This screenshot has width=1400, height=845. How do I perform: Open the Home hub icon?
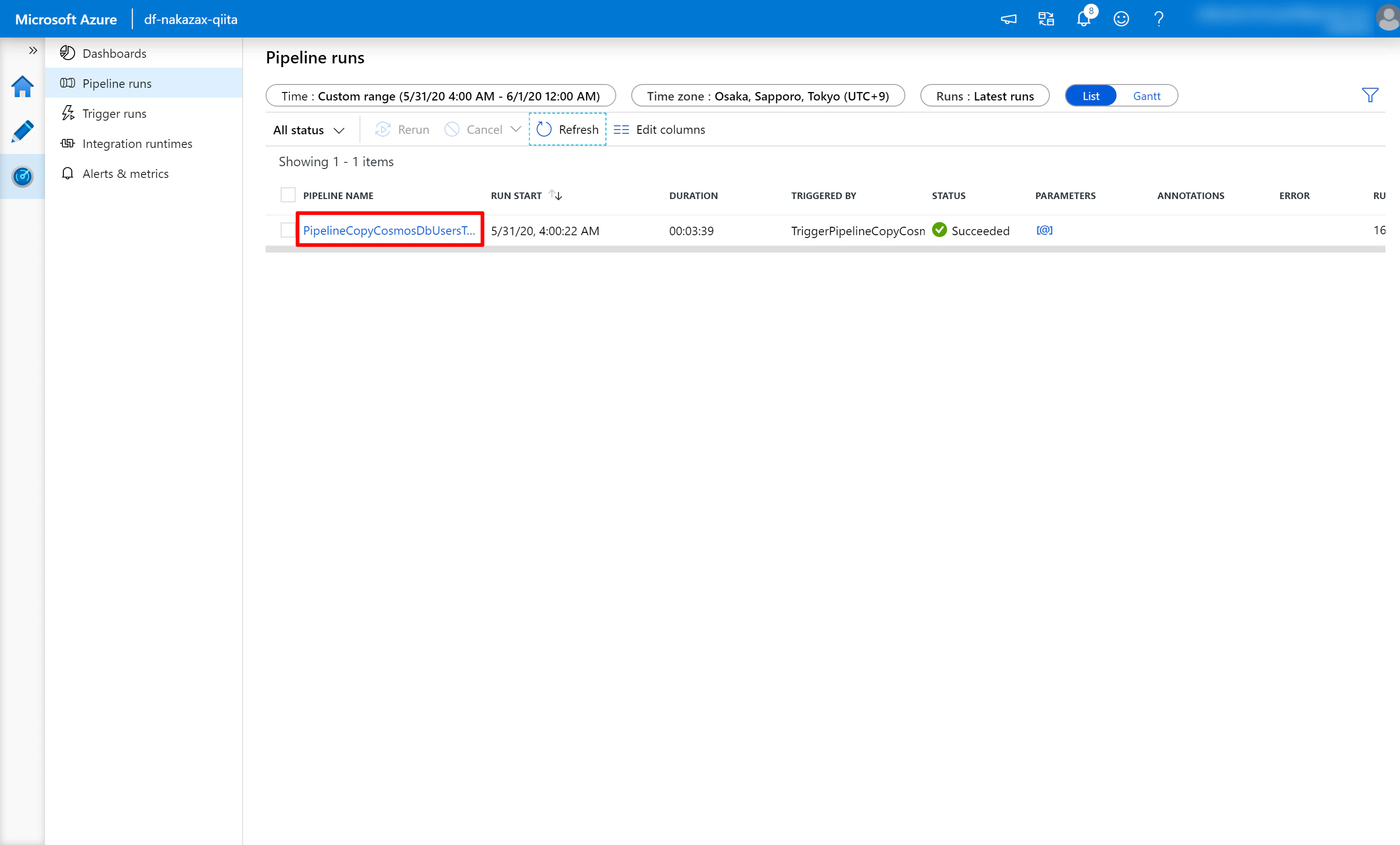click(x=22, y=86)
